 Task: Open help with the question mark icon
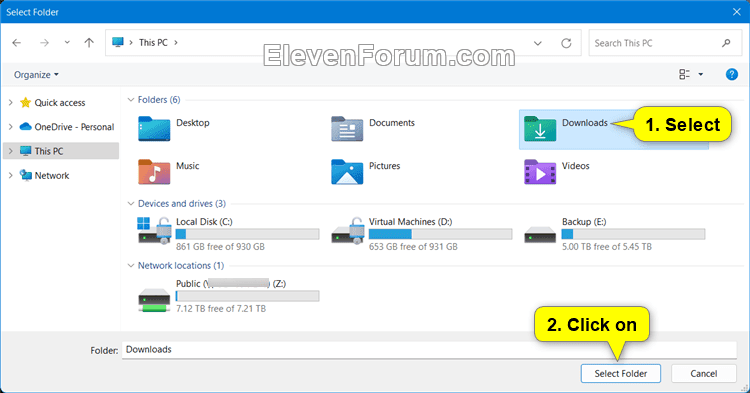731,74
